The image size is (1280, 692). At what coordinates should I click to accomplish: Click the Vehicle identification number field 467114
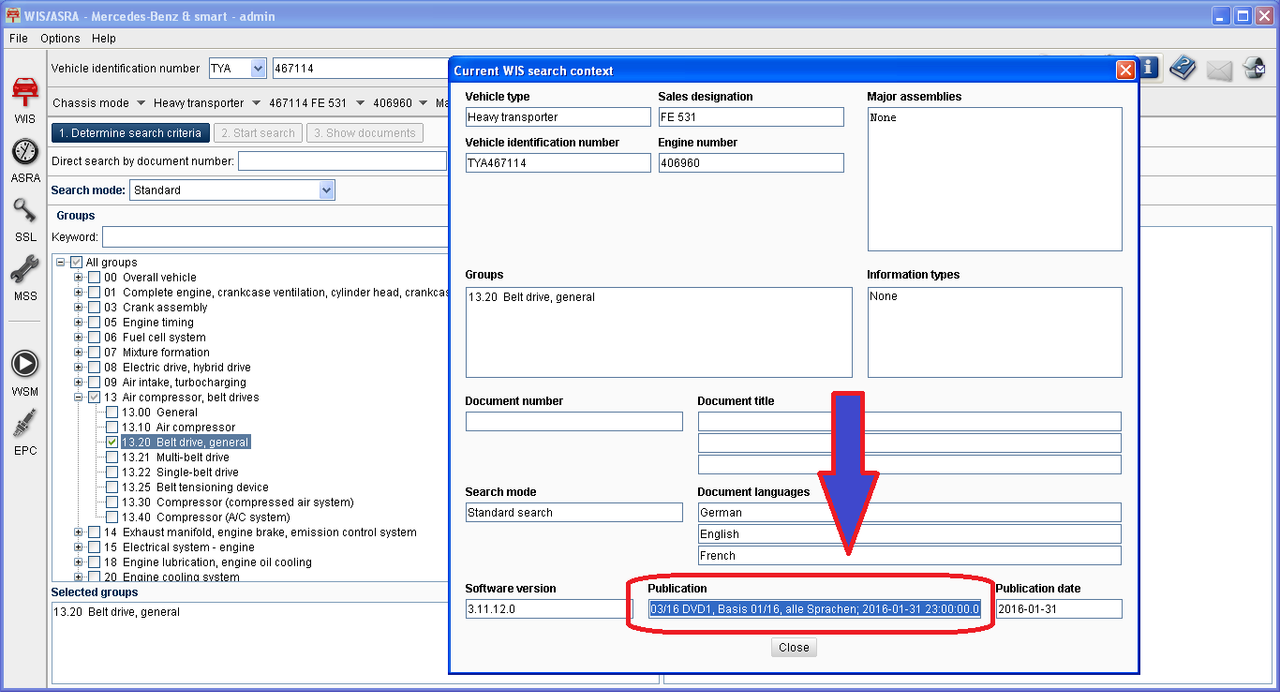[360, 68]
